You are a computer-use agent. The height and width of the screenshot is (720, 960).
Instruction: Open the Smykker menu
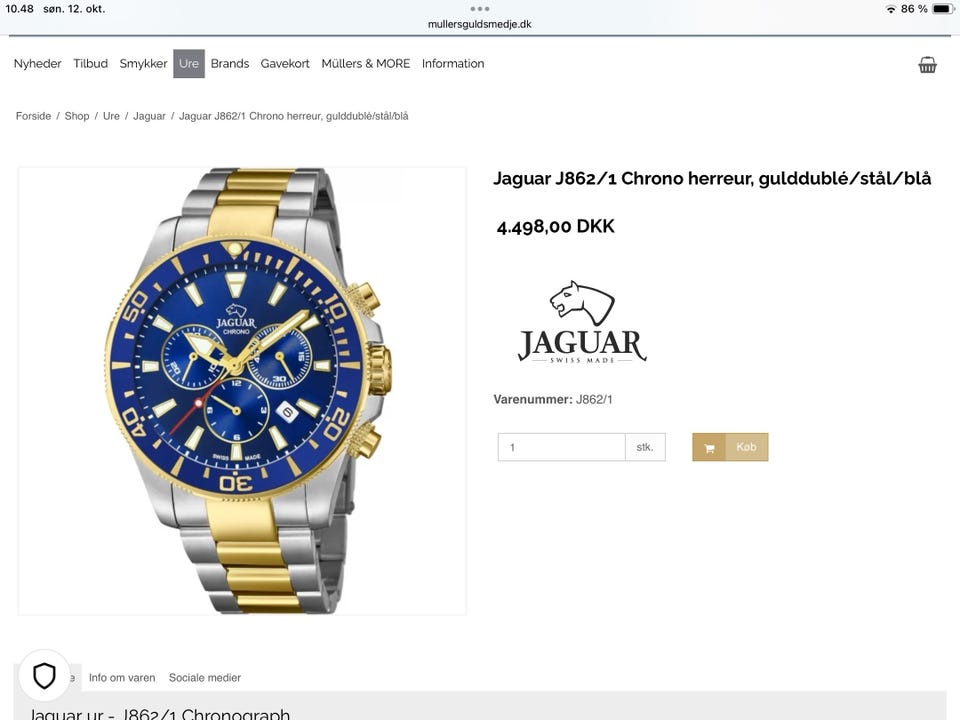[x=143, y=64]
